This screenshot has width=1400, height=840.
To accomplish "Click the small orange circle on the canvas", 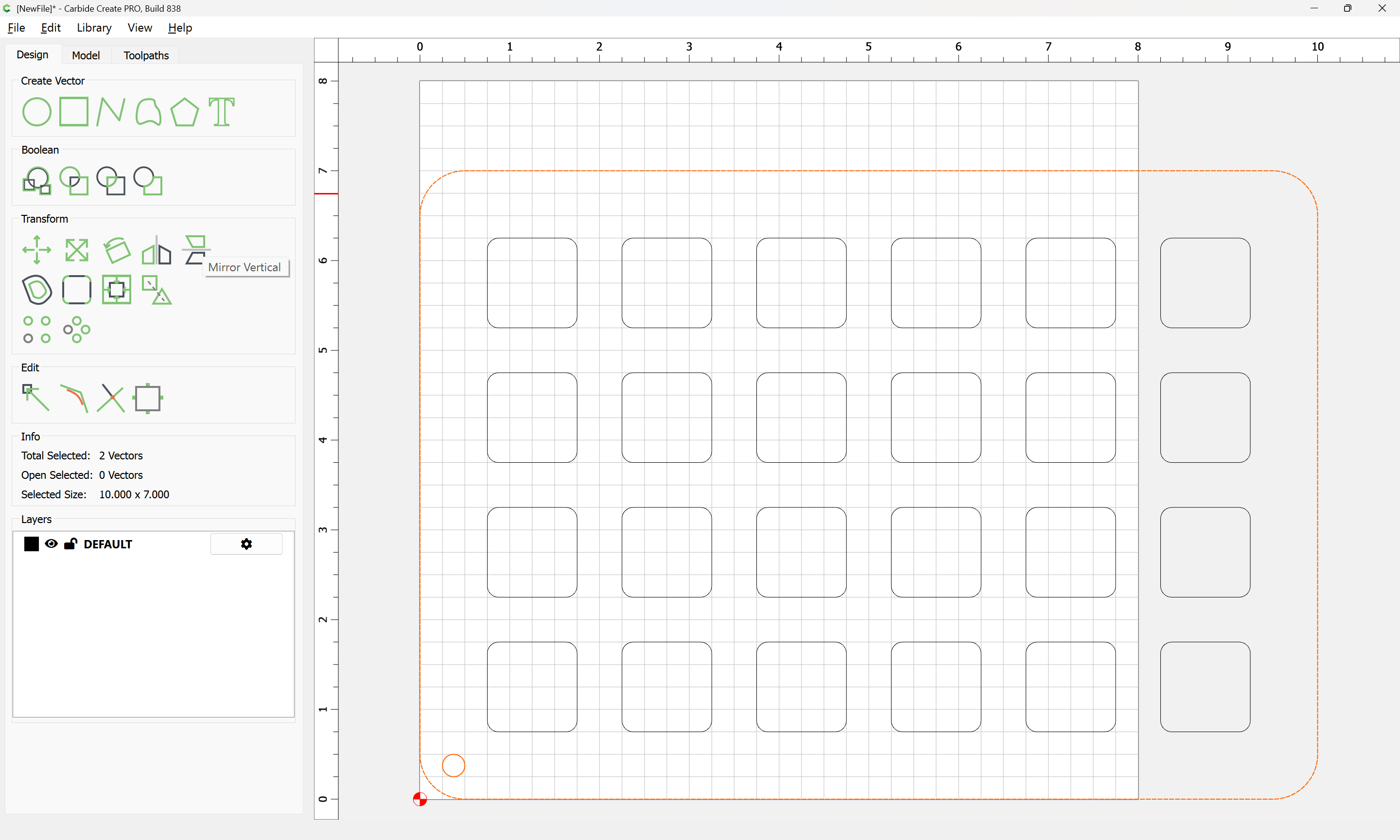I will pyautogui.click(x=453, y=765).
